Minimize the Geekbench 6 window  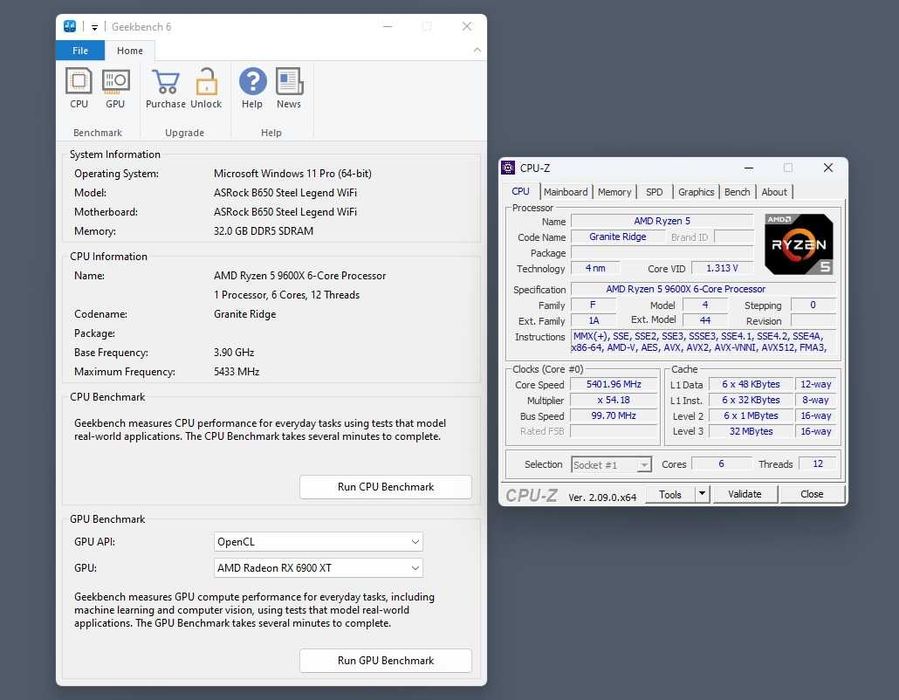click(388, 26)
